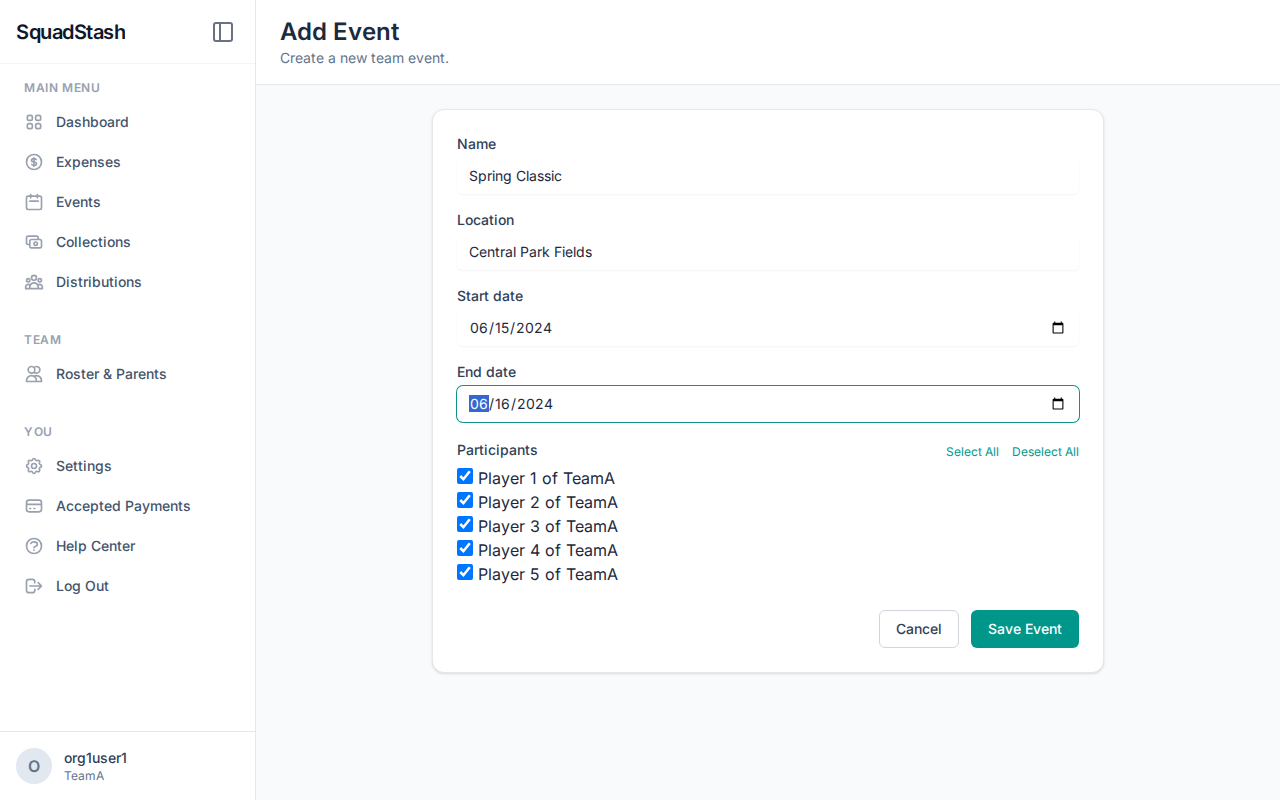Image resolution: width=1280 pixels, height=800 pixels.
Task: Open Settings using the gear icon
Action: (33, 465)
